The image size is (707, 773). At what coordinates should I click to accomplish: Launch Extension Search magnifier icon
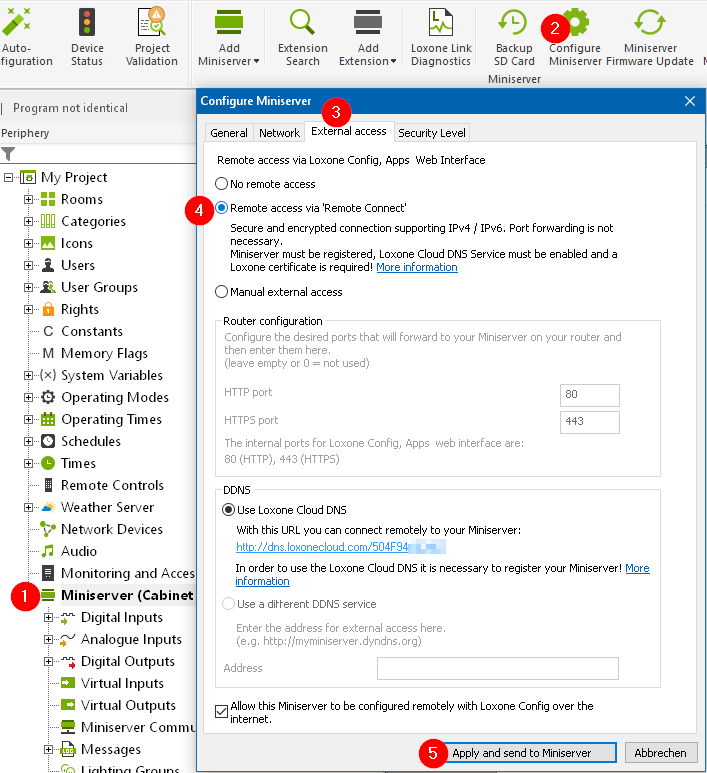coord(302,24)
